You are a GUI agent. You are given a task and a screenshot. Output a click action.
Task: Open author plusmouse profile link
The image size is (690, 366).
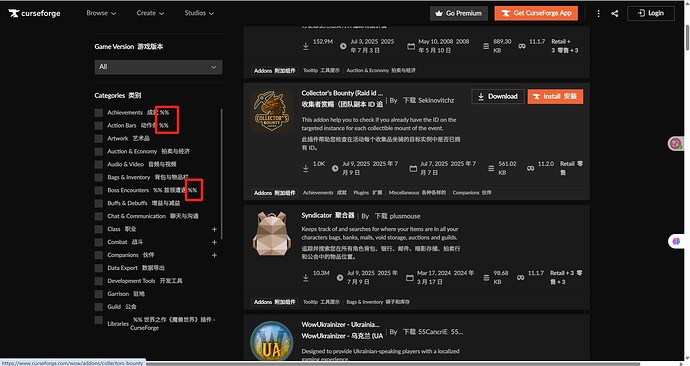click(405, 216)
